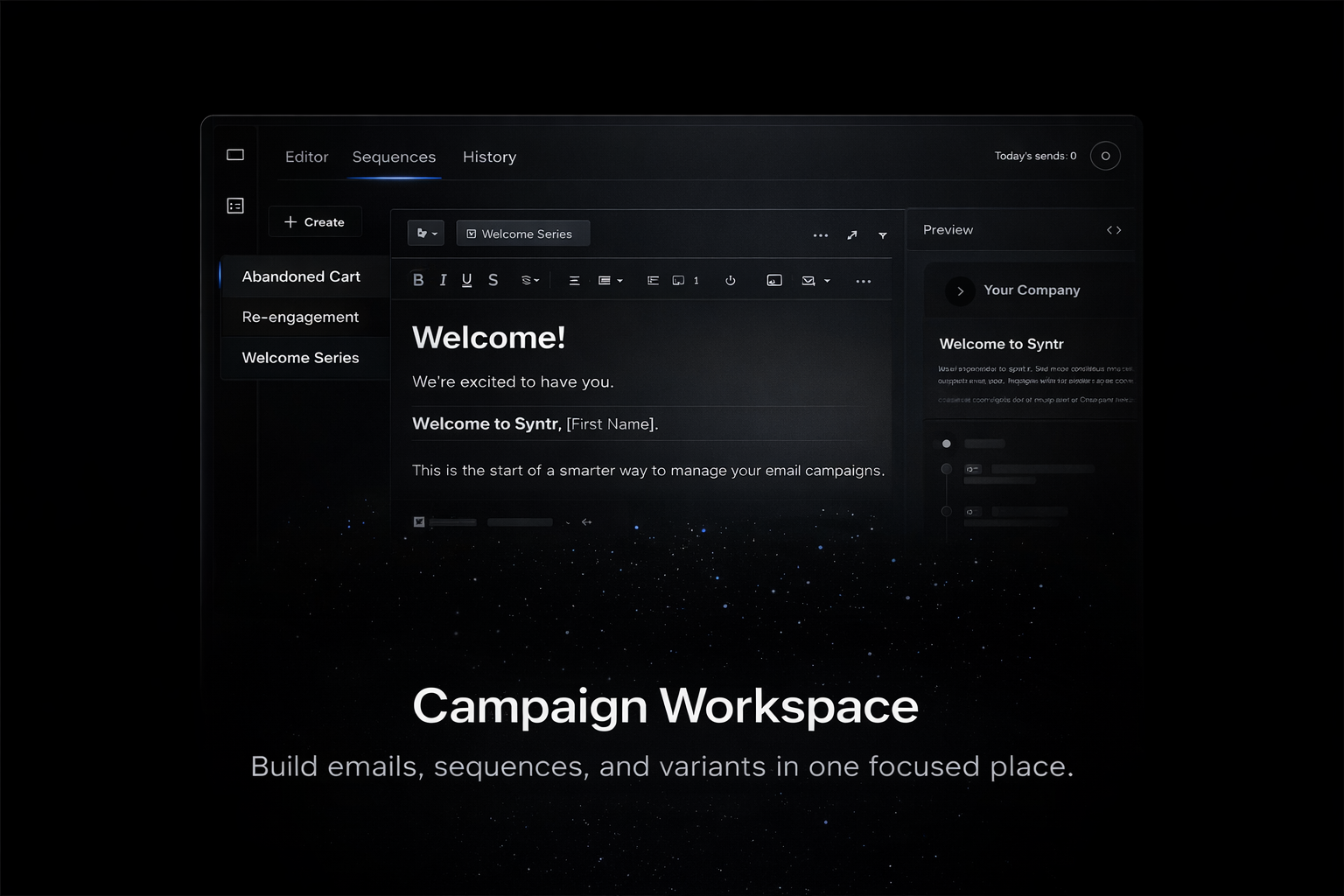
Task: Click the Welcome! heading in editor
Action: (x=488, y=338)
